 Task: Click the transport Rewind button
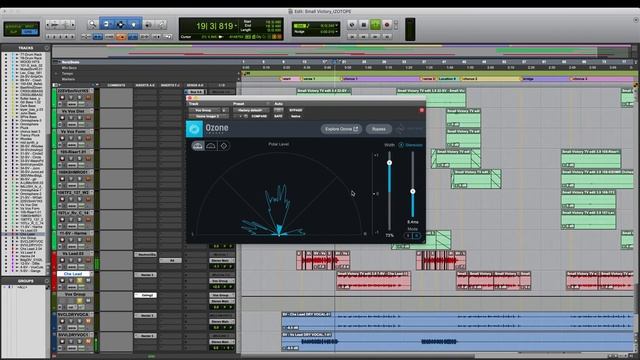pos(364,36)
